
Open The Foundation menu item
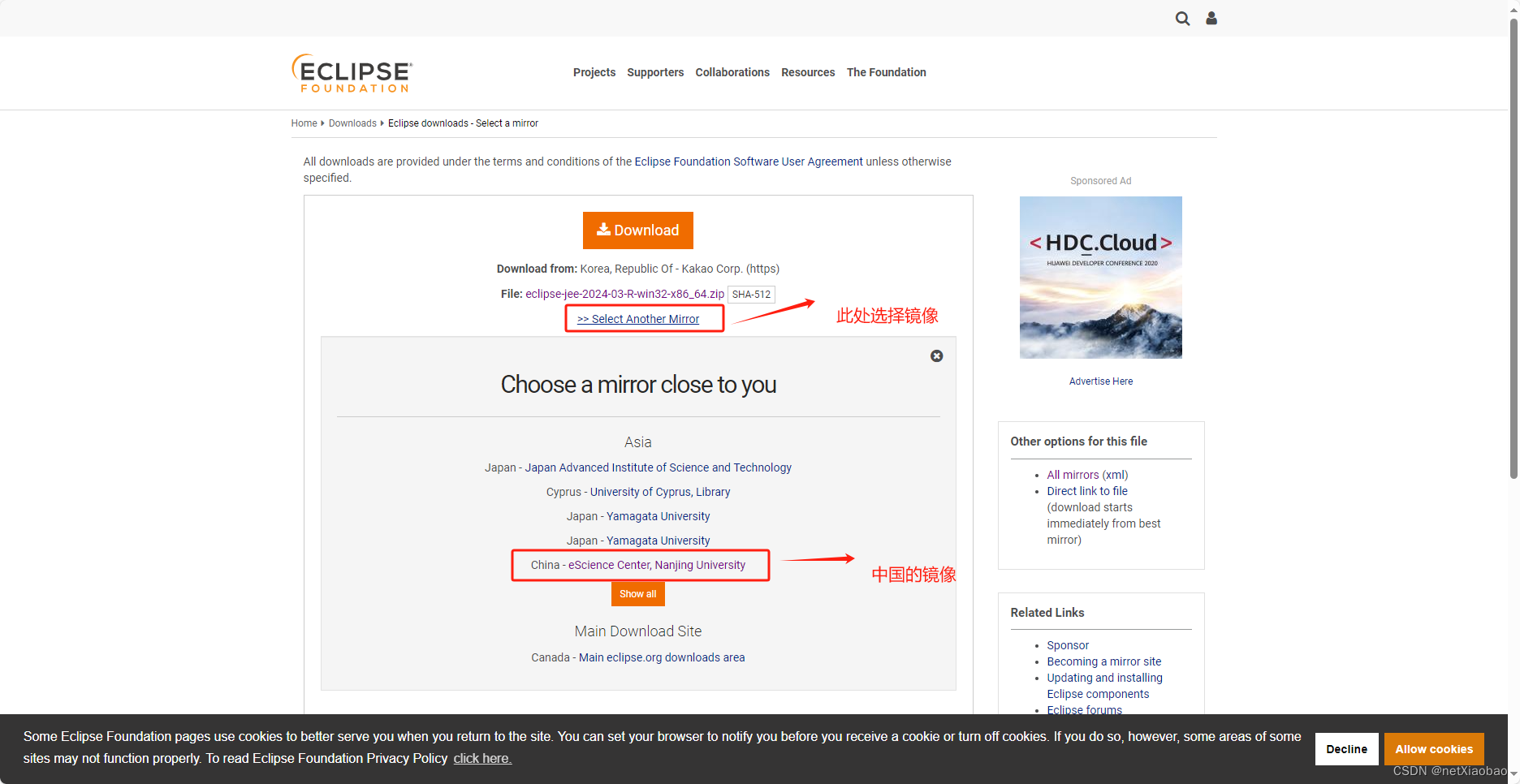pos(886,72)
